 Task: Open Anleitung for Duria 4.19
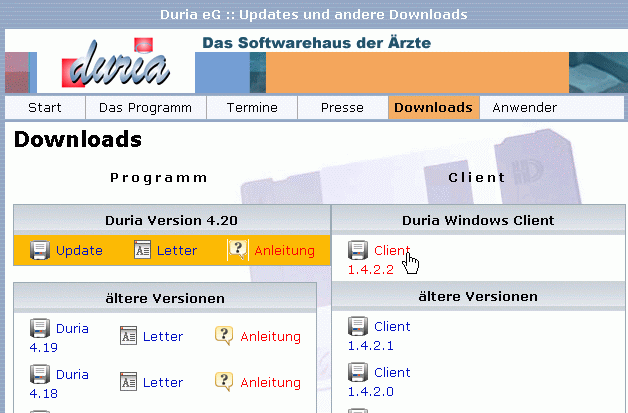(x=270, y=336)
